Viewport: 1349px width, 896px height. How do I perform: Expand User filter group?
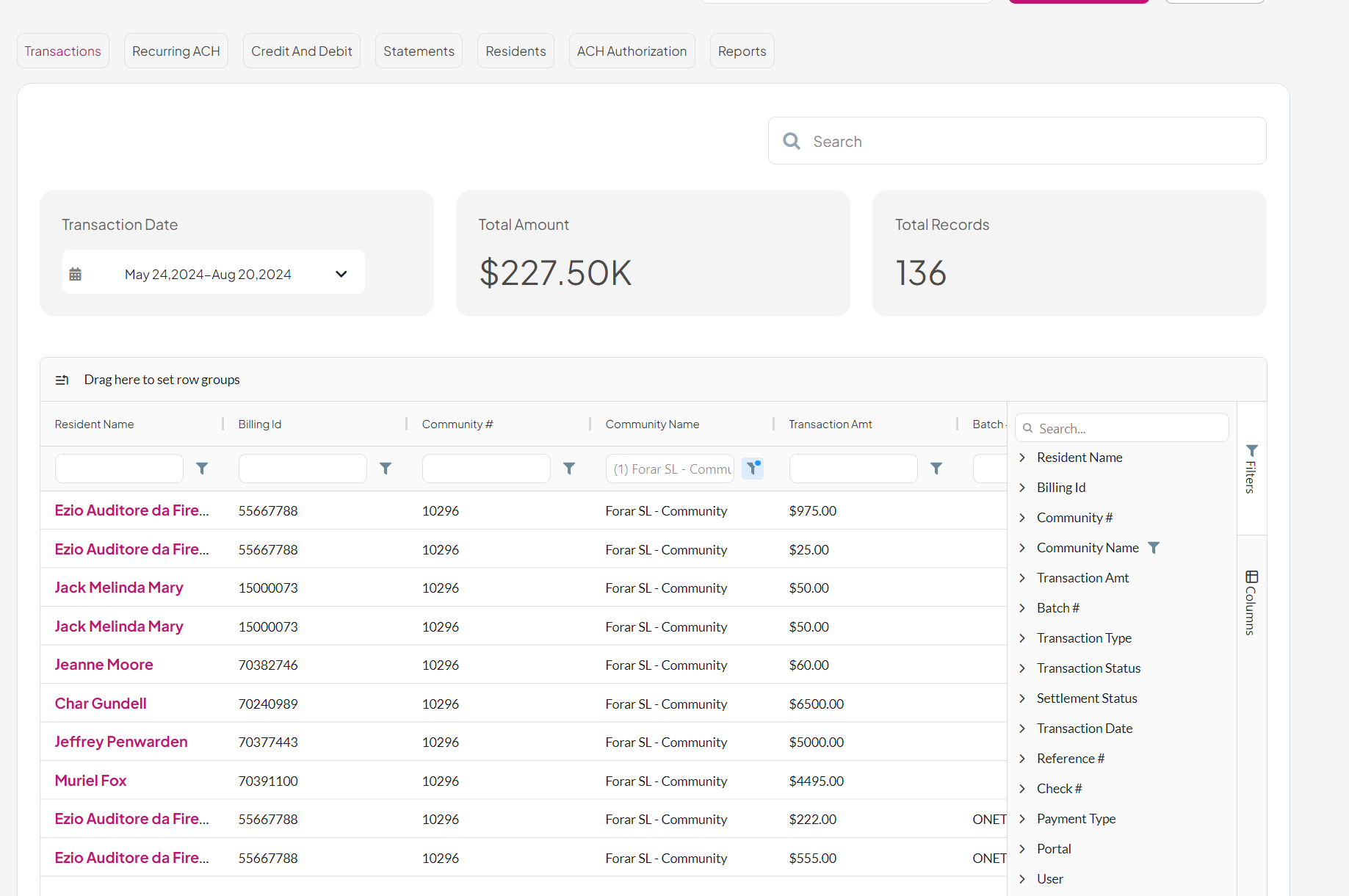coord(1022,879)
